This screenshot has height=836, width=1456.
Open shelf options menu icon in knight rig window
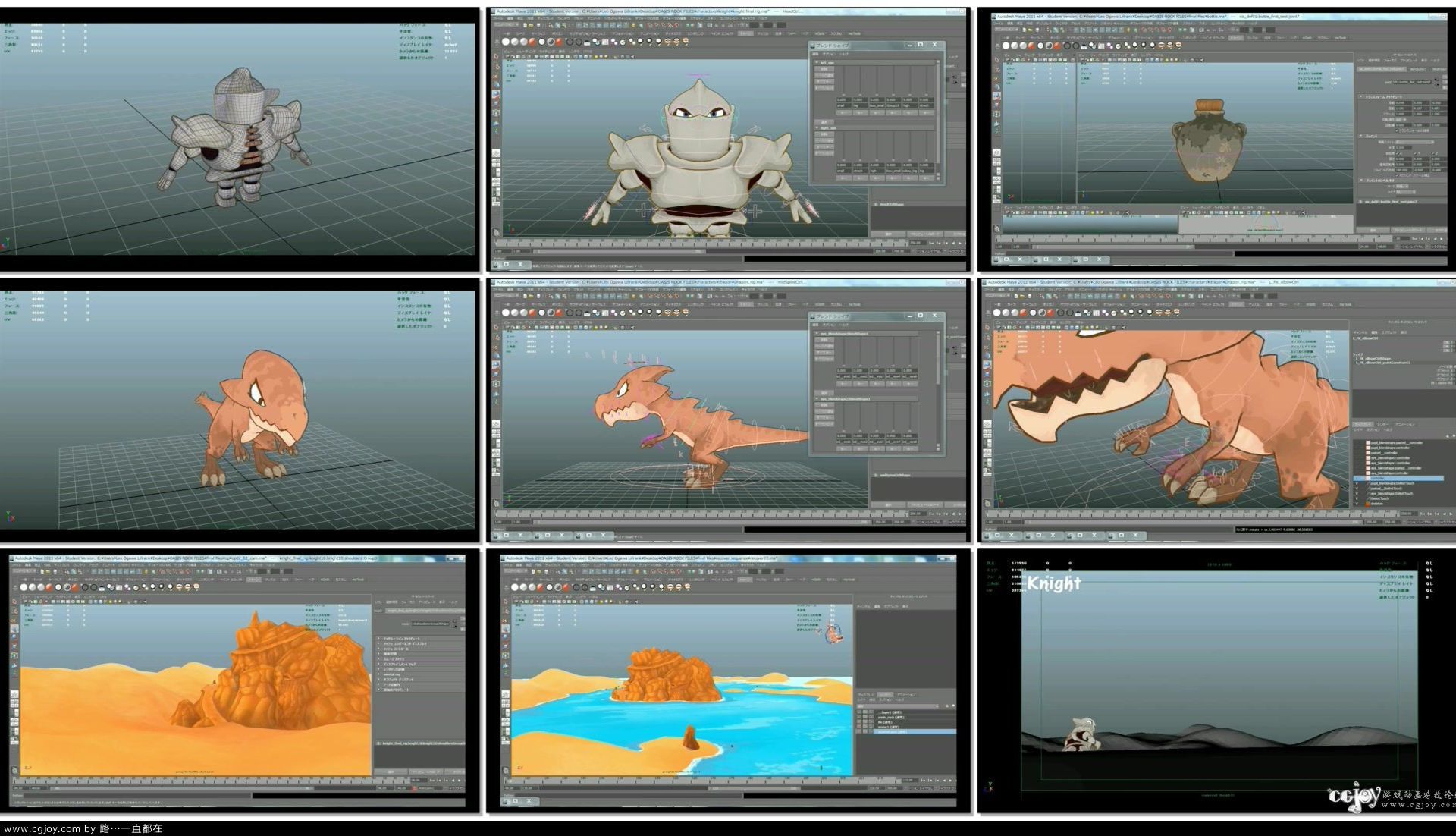(x=497, y=42)
